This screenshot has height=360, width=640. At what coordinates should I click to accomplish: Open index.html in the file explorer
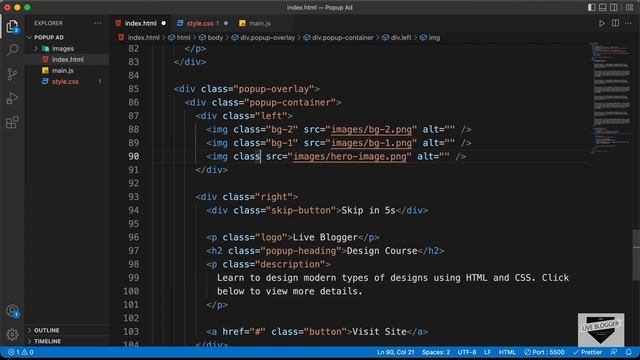[68, 60]
